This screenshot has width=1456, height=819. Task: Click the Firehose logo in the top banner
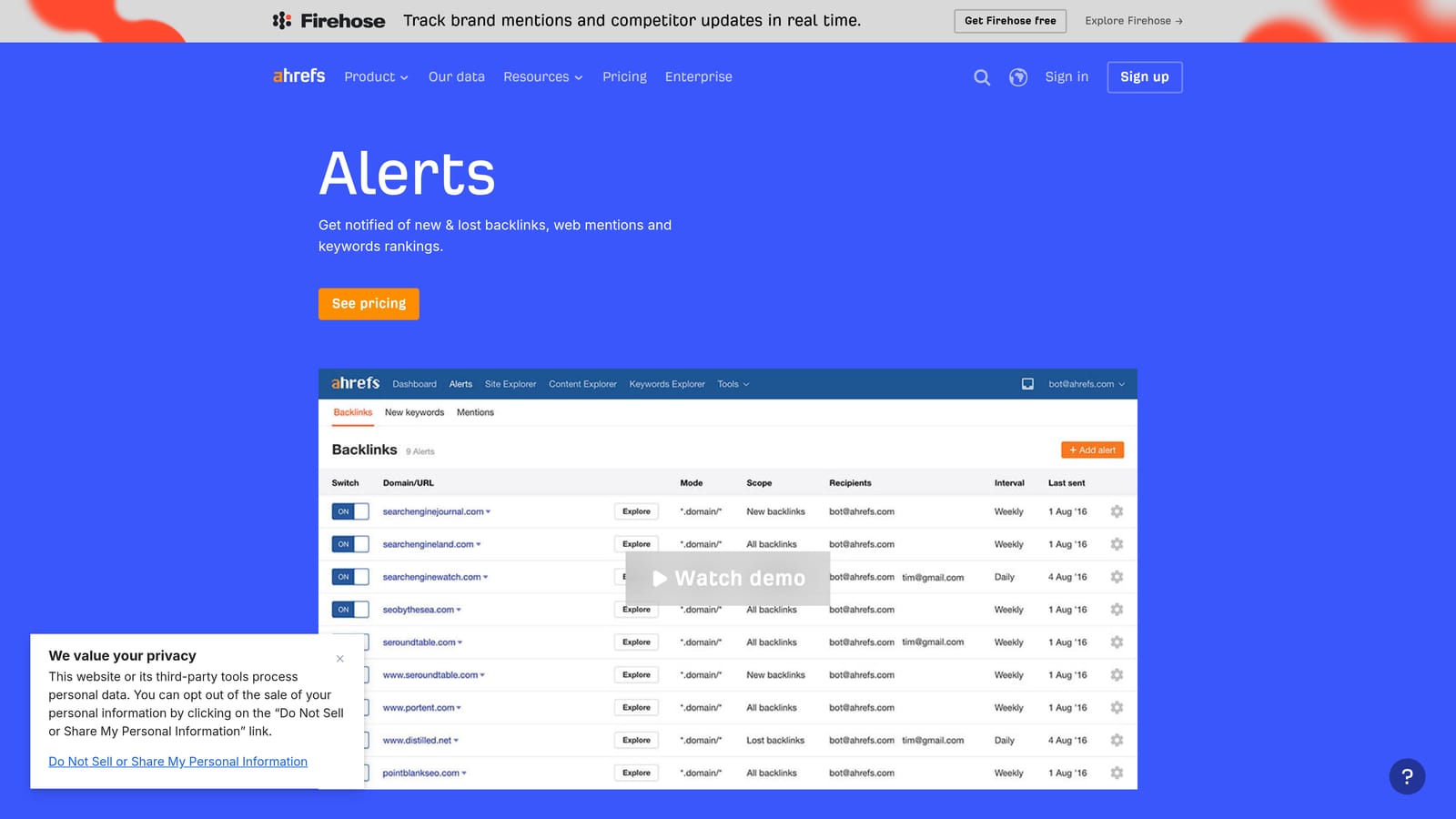pos(329,20)
